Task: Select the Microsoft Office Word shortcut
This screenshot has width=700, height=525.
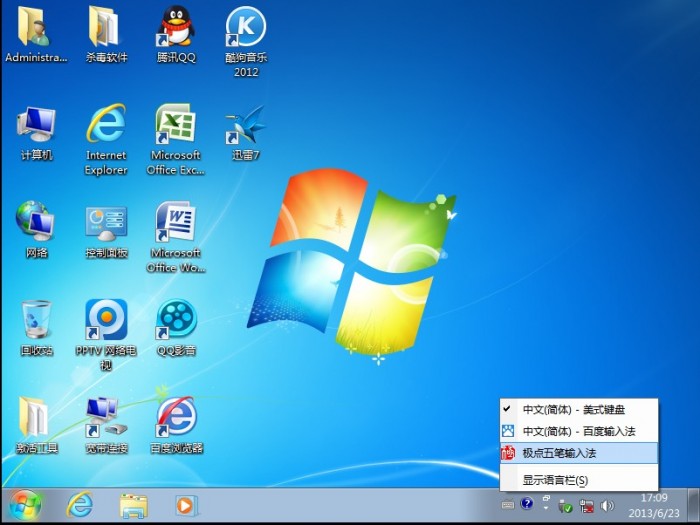Action: click(x=176, y=224)
